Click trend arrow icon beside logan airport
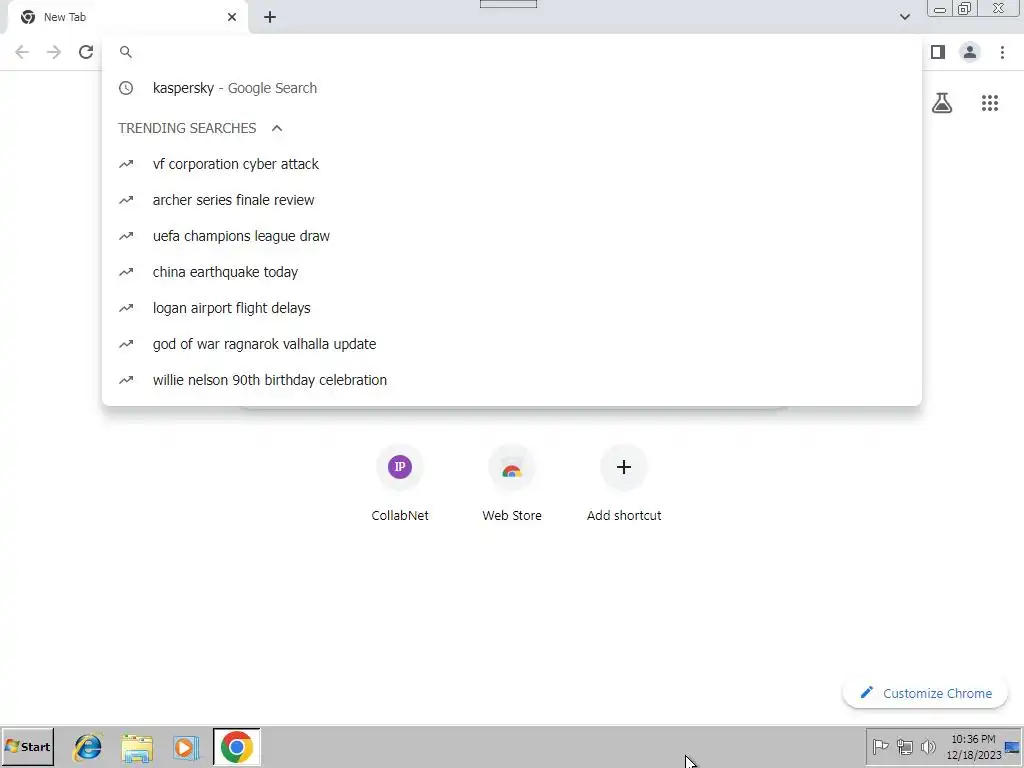Screen dimensions: 1024x768 click(126, 308)
